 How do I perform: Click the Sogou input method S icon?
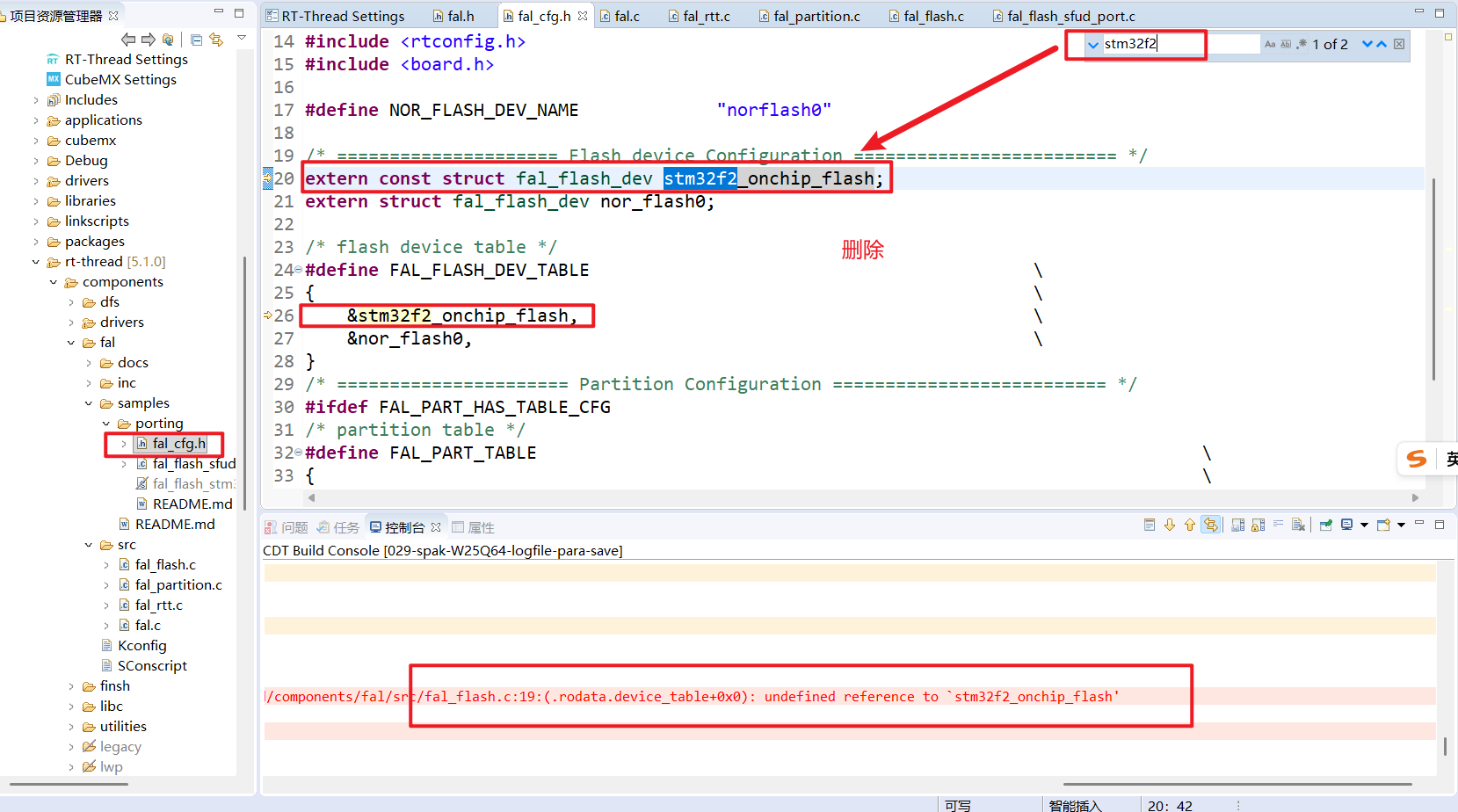pyautogui.click(x=1416, y=459)
